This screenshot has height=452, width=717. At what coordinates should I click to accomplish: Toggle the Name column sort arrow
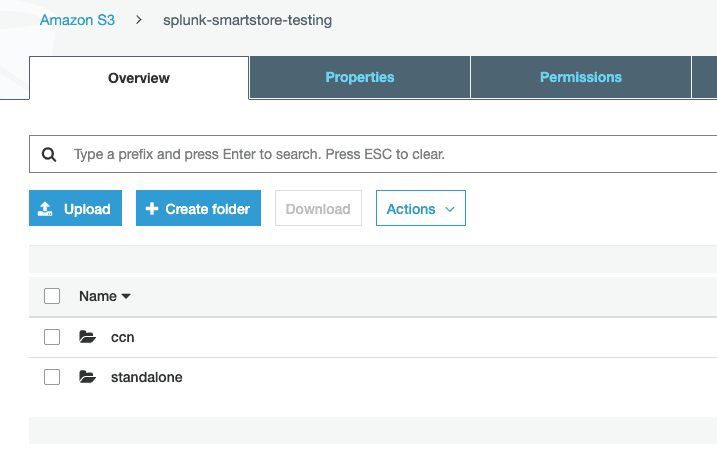126,296
